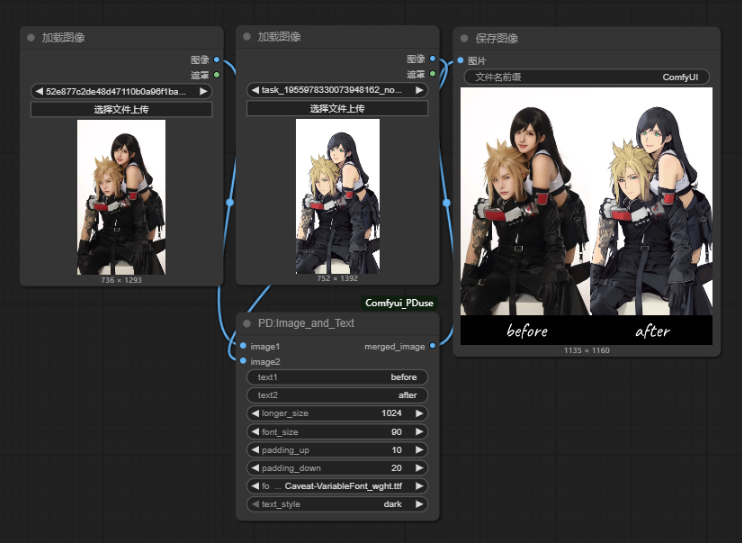The image size is (742, 543).
Task: Click 选择文件上传 in the first load node
Action: coord(121,109)
